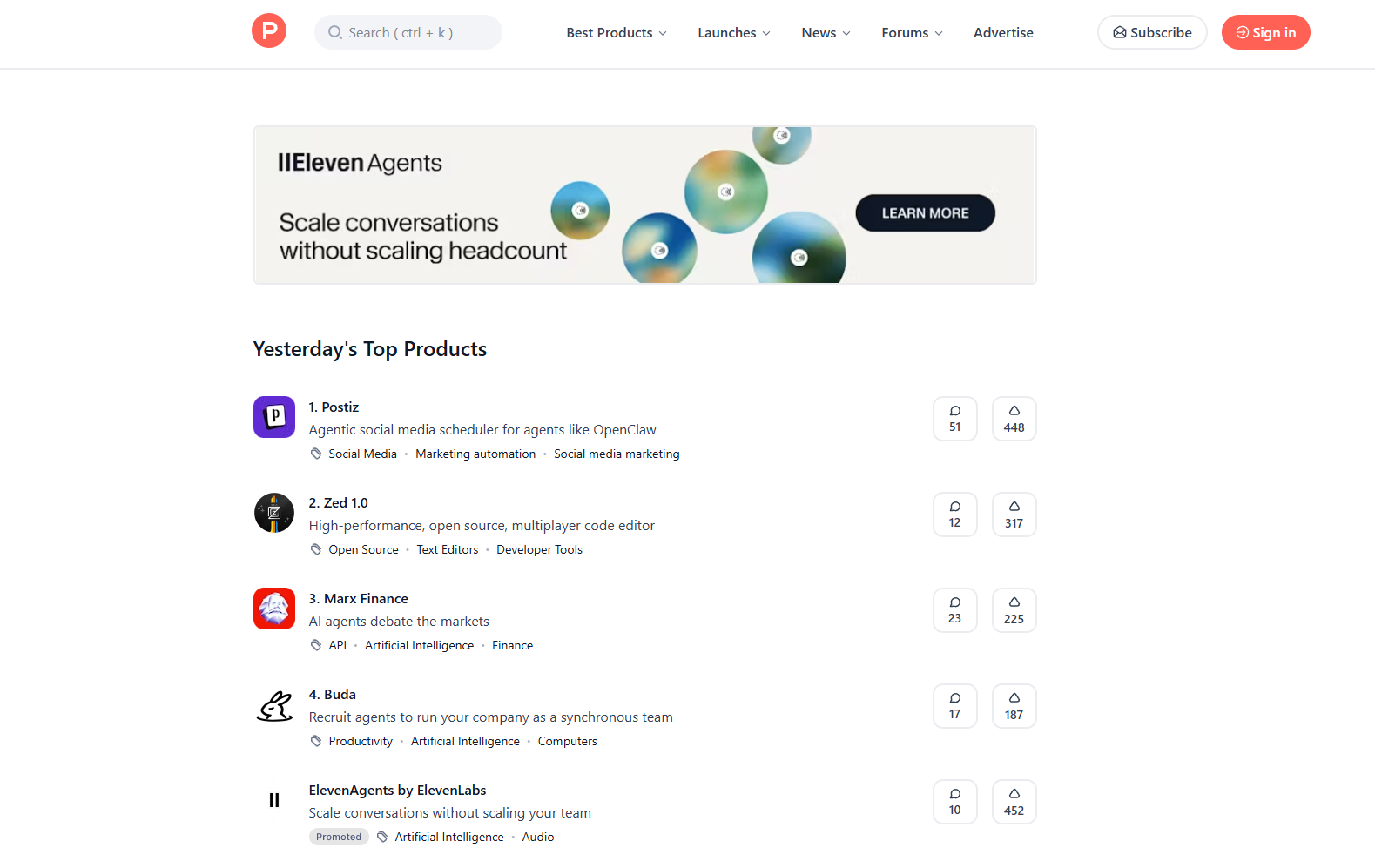Image resolution: width=1375 pixels, height=868 pixels.
Task: Open the Marx Finance product icon
Action: (274, 609)
